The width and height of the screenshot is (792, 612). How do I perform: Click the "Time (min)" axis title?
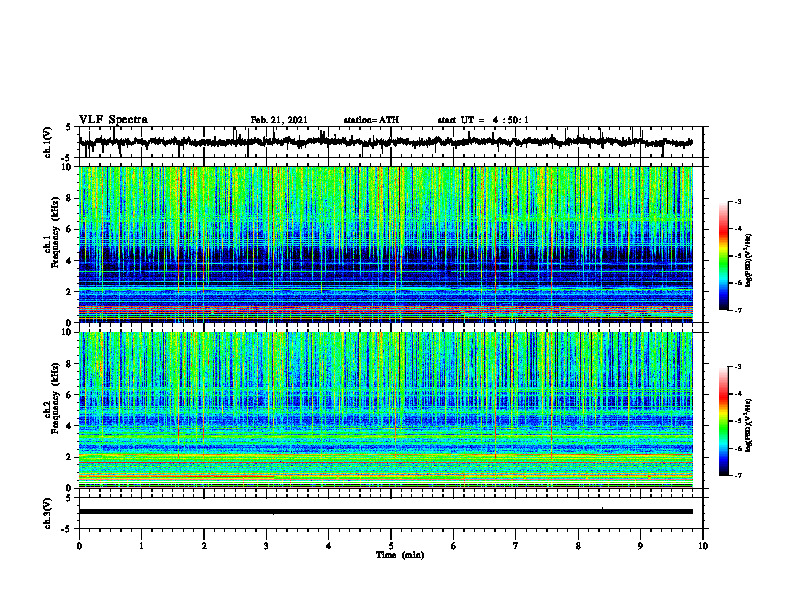(x=400, y=555)
